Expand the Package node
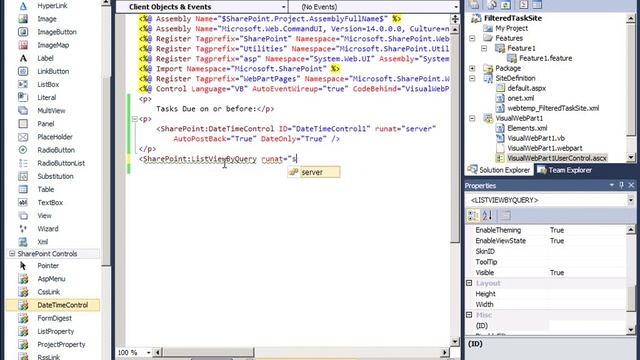640x360 pixels. [x=472, y=68]
